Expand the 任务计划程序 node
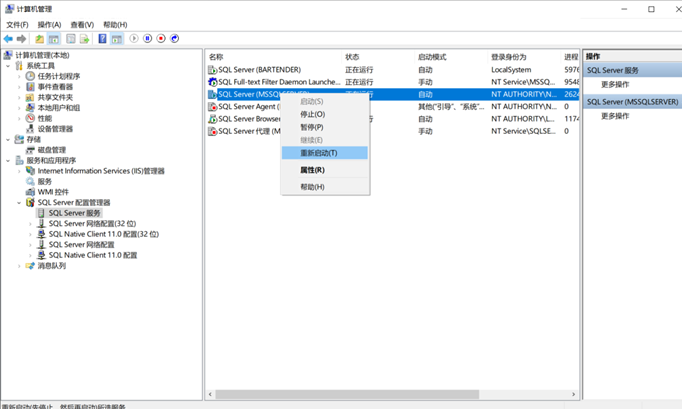682x409 pixels. 19,76
